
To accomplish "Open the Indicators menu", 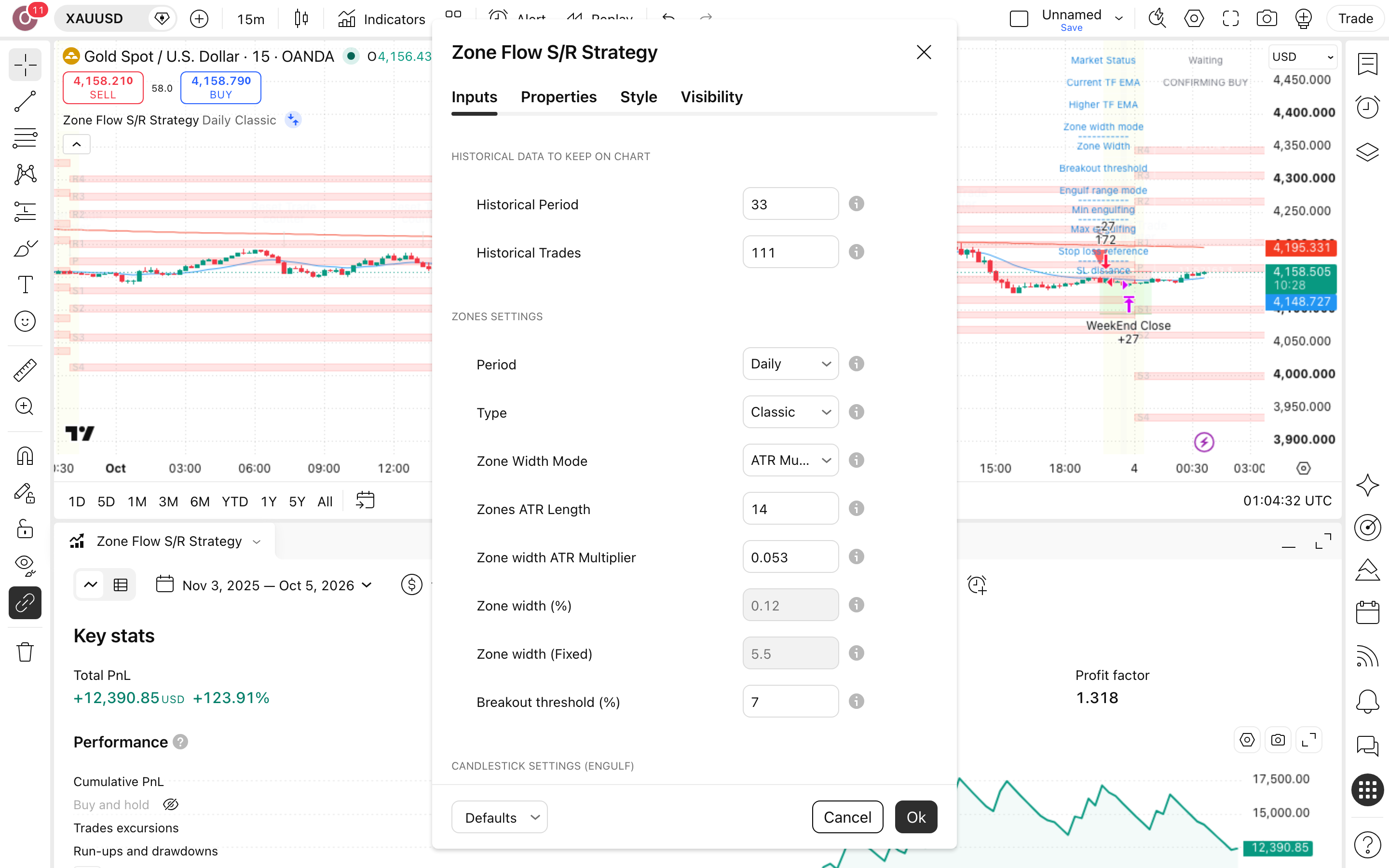I will (381, 19).
